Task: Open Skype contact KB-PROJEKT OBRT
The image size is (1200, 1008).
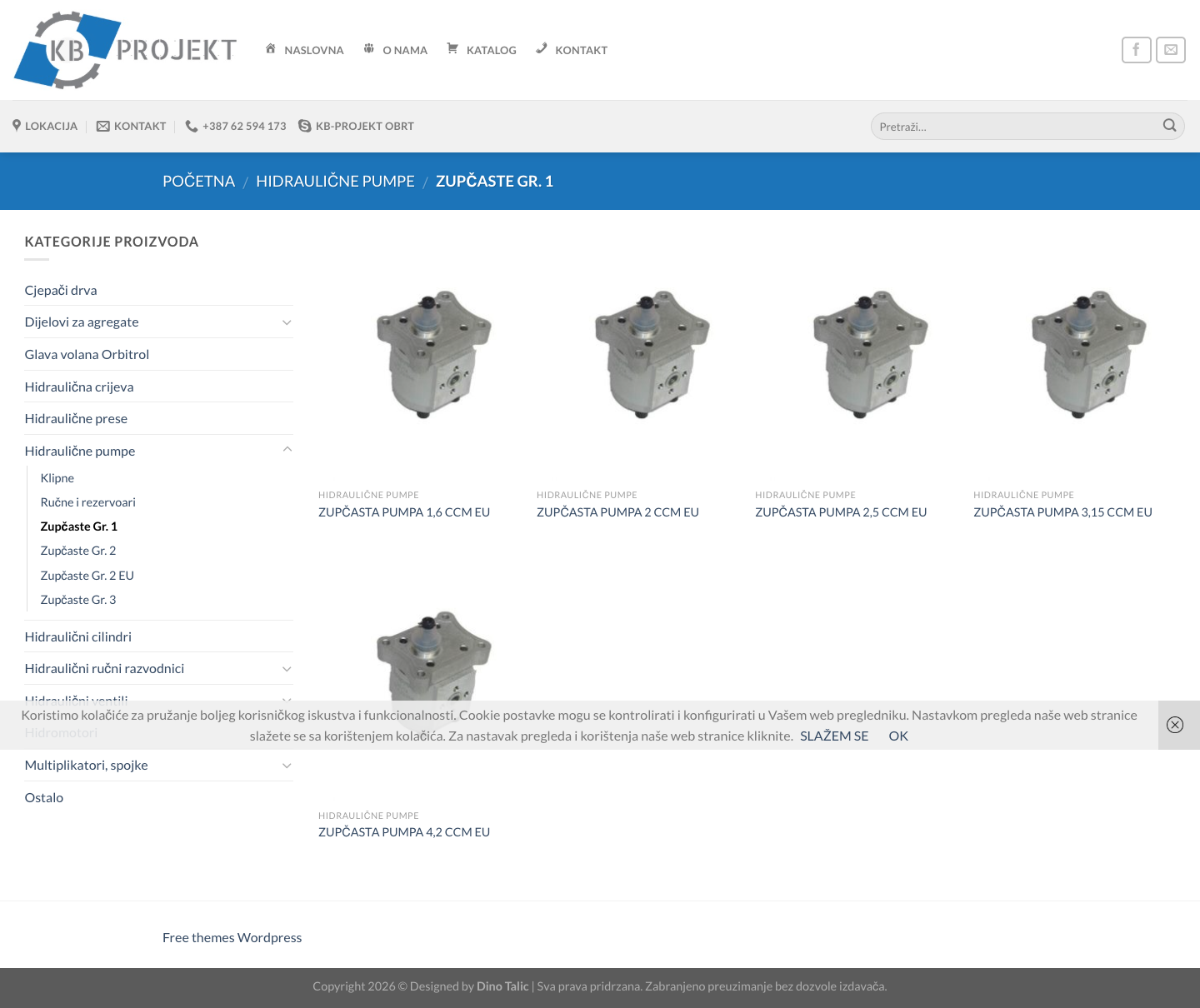Action: [x=356, y=126]
